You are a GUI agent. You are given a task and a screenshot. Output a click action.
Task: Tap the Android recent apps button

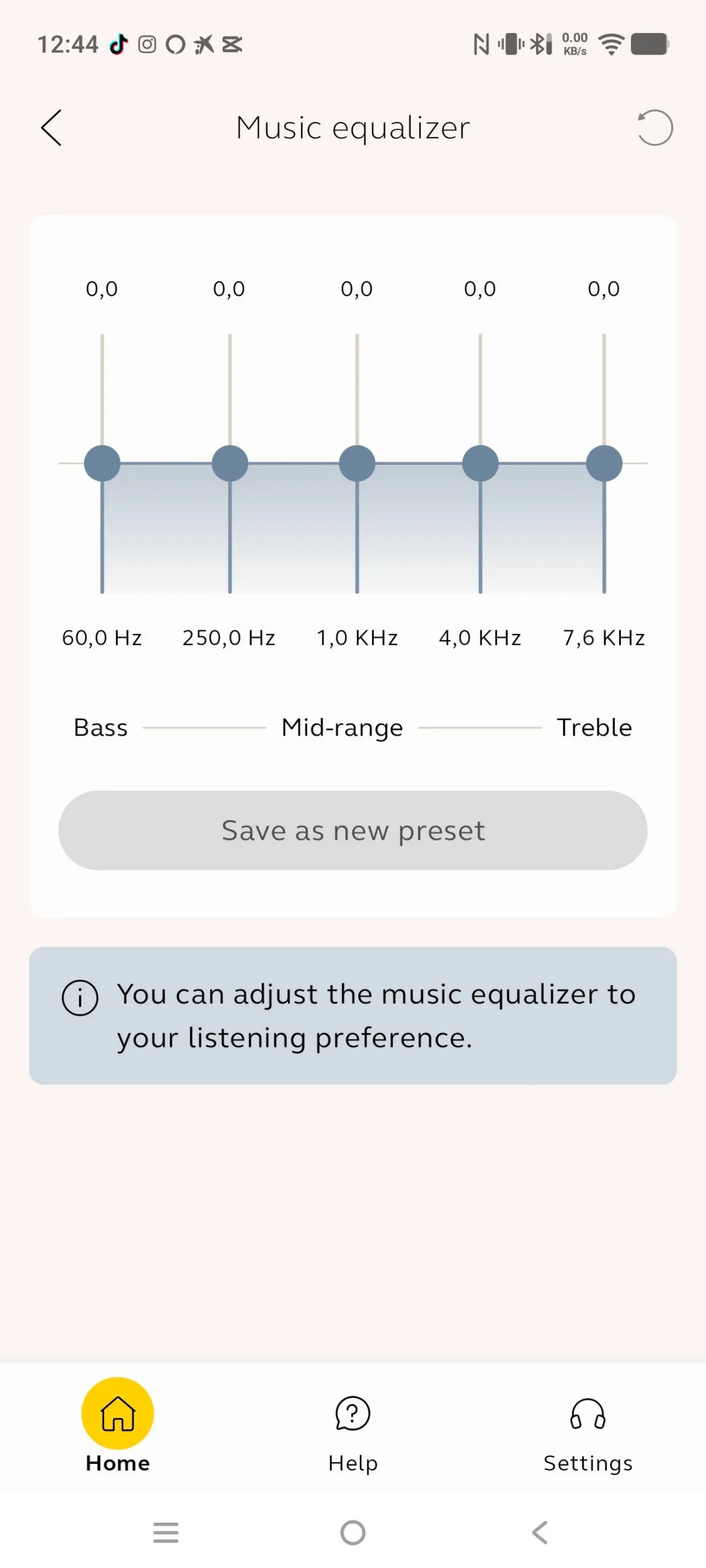click(x=165, y=1532)
